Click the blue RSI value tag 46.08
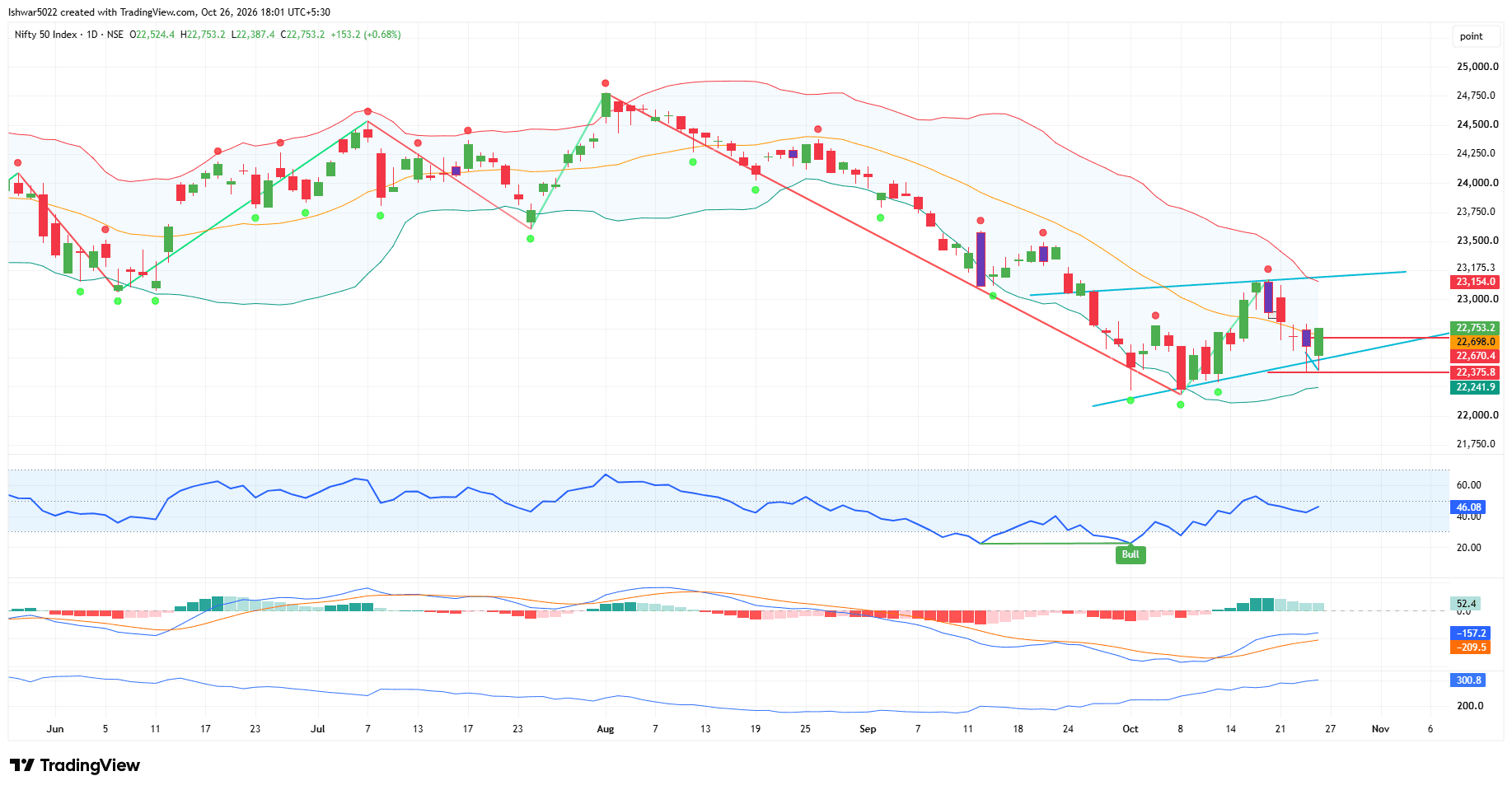 point(1468,507)
